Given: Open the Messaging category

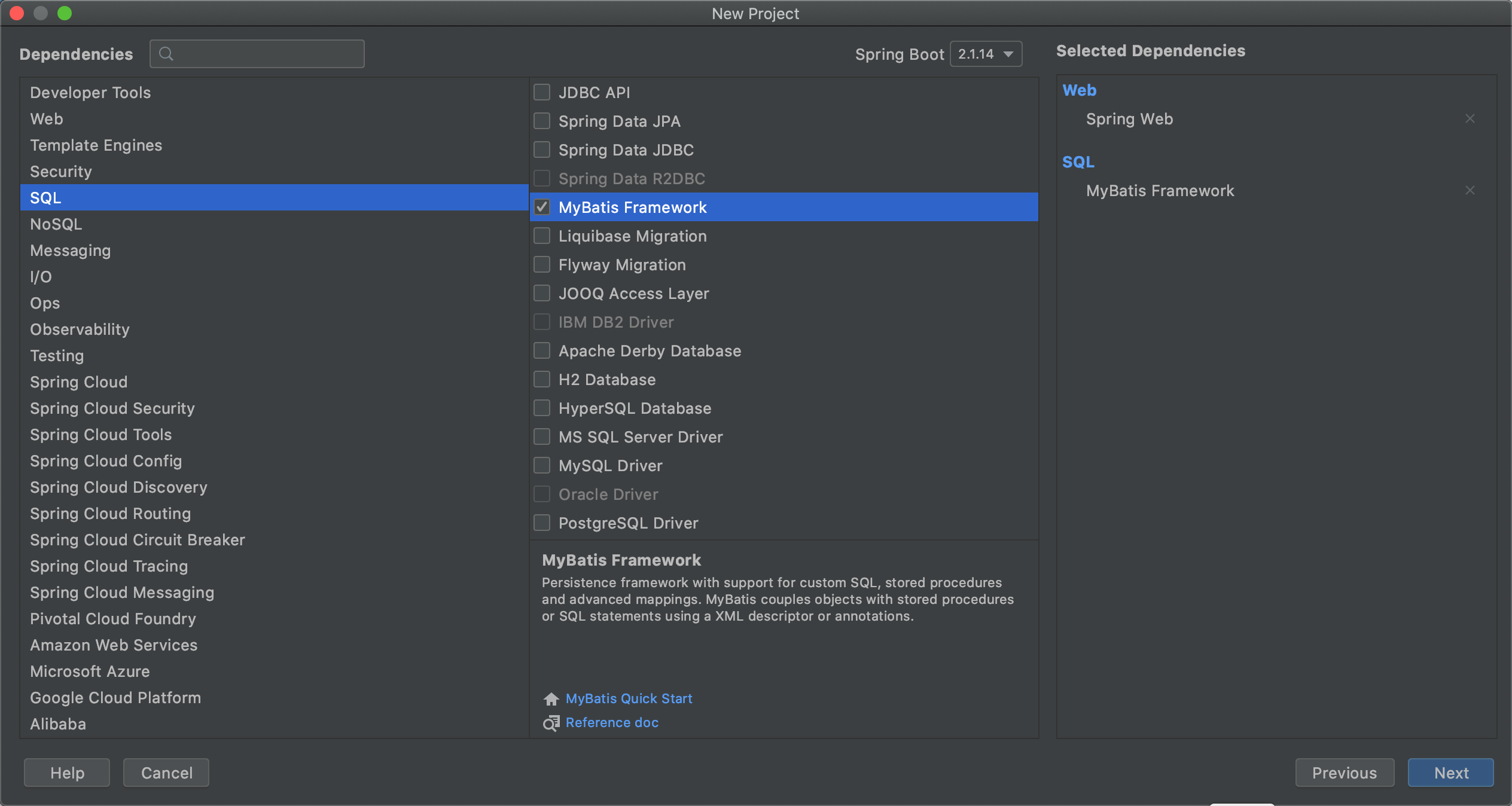Looking at the screenshot, I should pos(275,251).
